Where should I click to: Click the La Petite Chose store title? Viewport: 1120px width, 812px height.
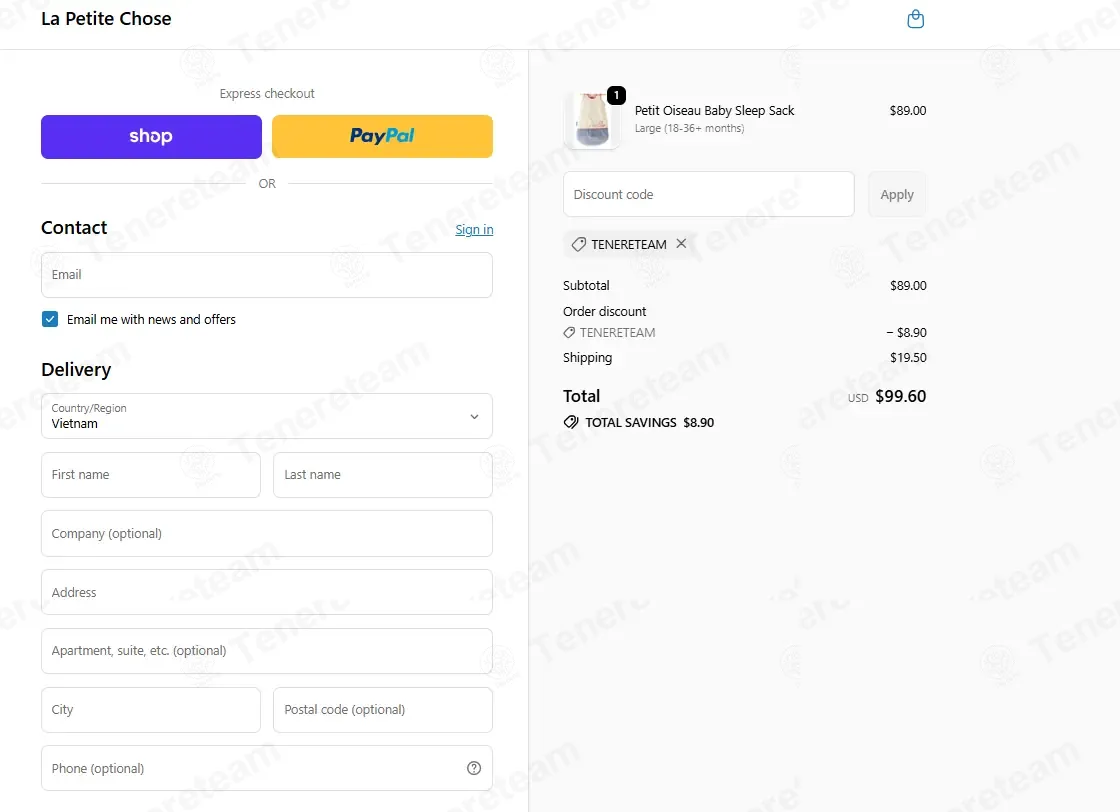(x=106, y=19)
